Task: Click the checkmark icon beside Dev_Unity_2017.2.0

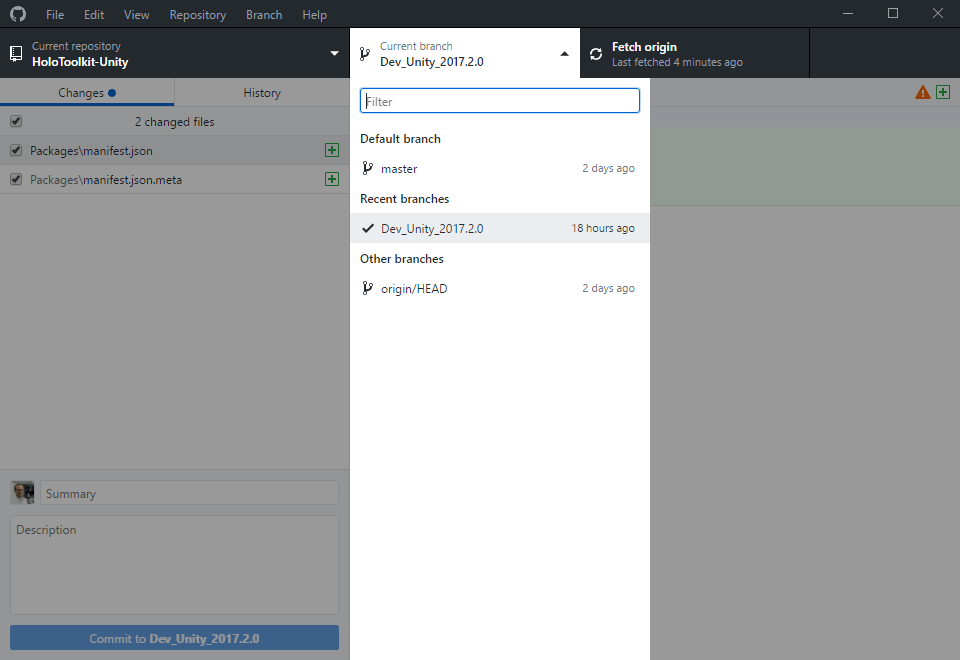Action: tap(367, 228)
